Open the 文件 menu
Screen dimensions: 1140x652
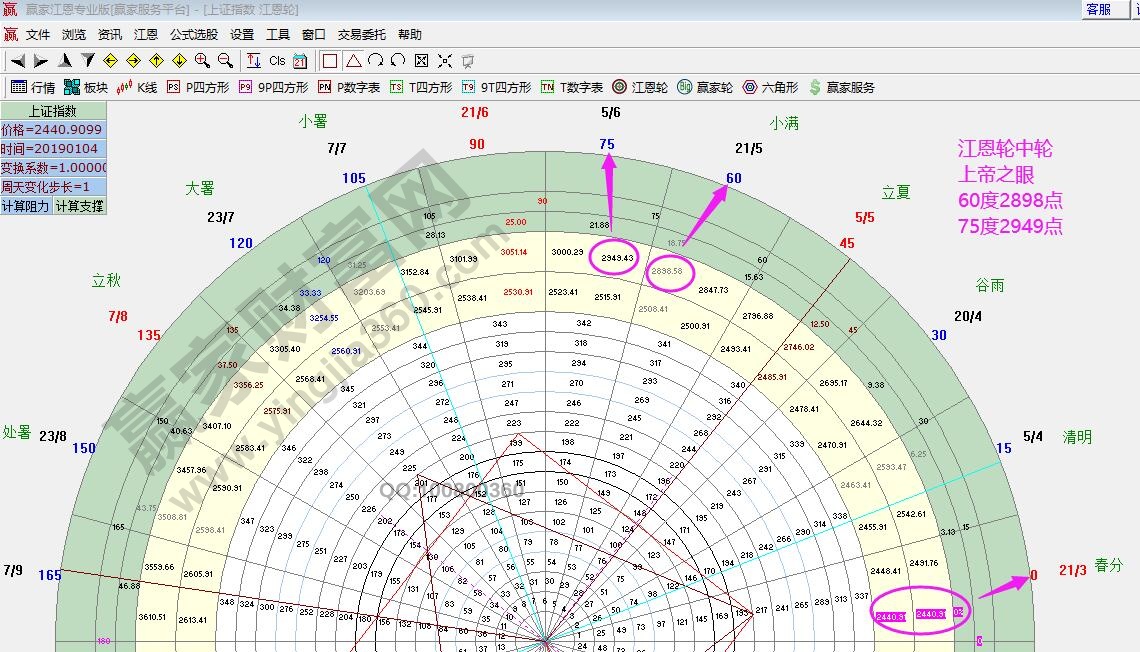click(x=38, y=34)
